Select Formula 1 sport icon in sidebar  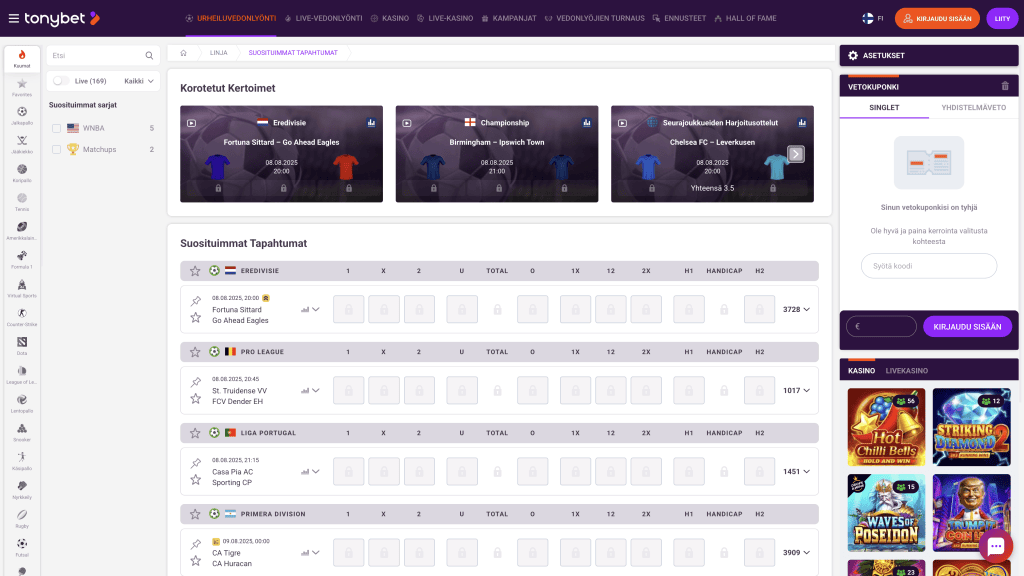tap(22, 259)
